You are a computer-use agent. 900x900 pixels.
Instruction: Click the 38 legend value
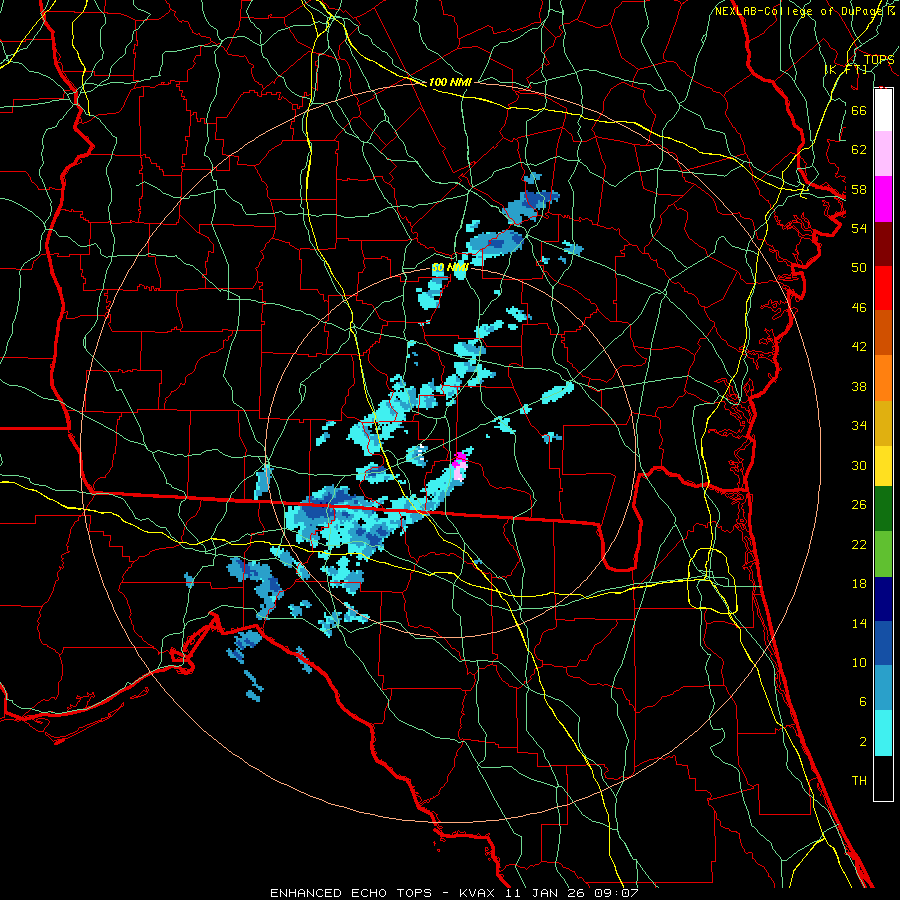point(859,386)
